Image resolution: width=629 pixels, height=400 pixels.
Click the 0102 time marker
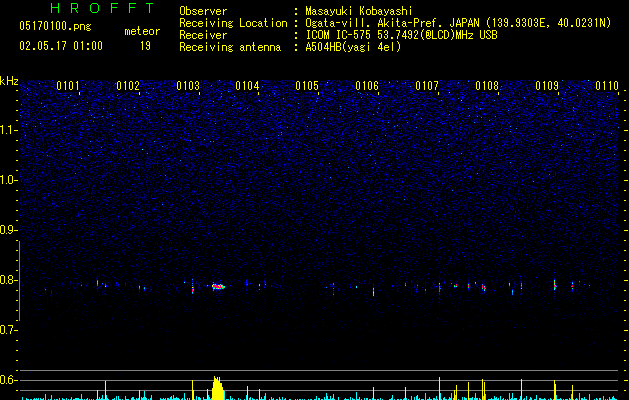[x=128, y=86]
